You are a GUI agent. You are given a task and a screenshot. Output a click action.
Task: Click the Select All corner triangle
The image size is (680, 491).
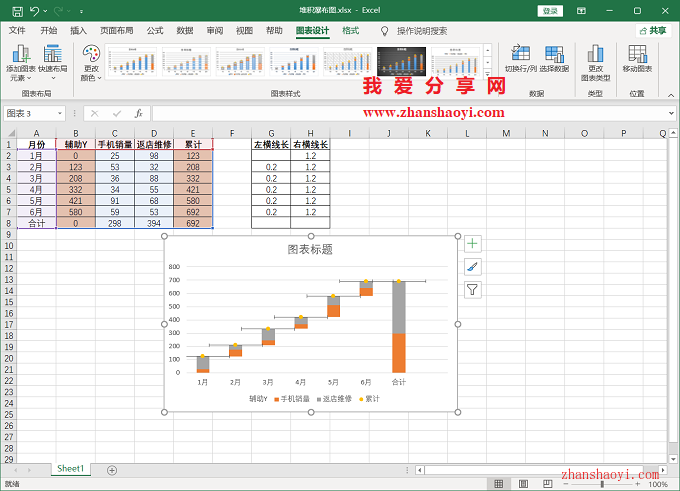(11, 133)
